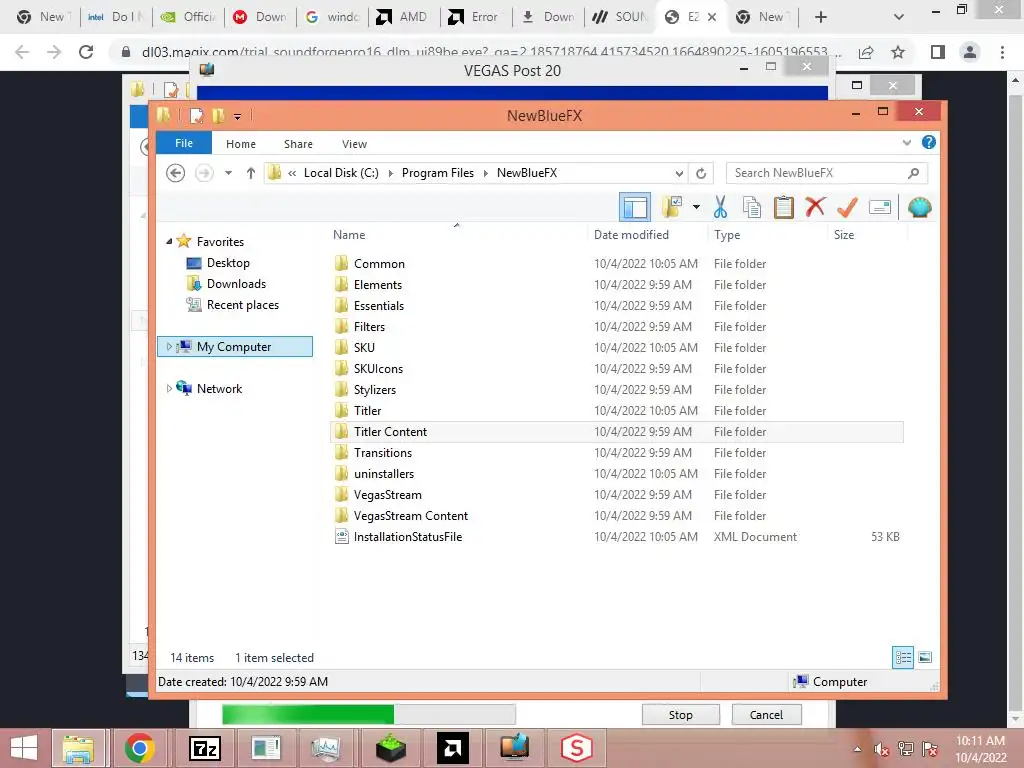Select the Elements folder
The image size is (1024, 768).
point(616,285)
